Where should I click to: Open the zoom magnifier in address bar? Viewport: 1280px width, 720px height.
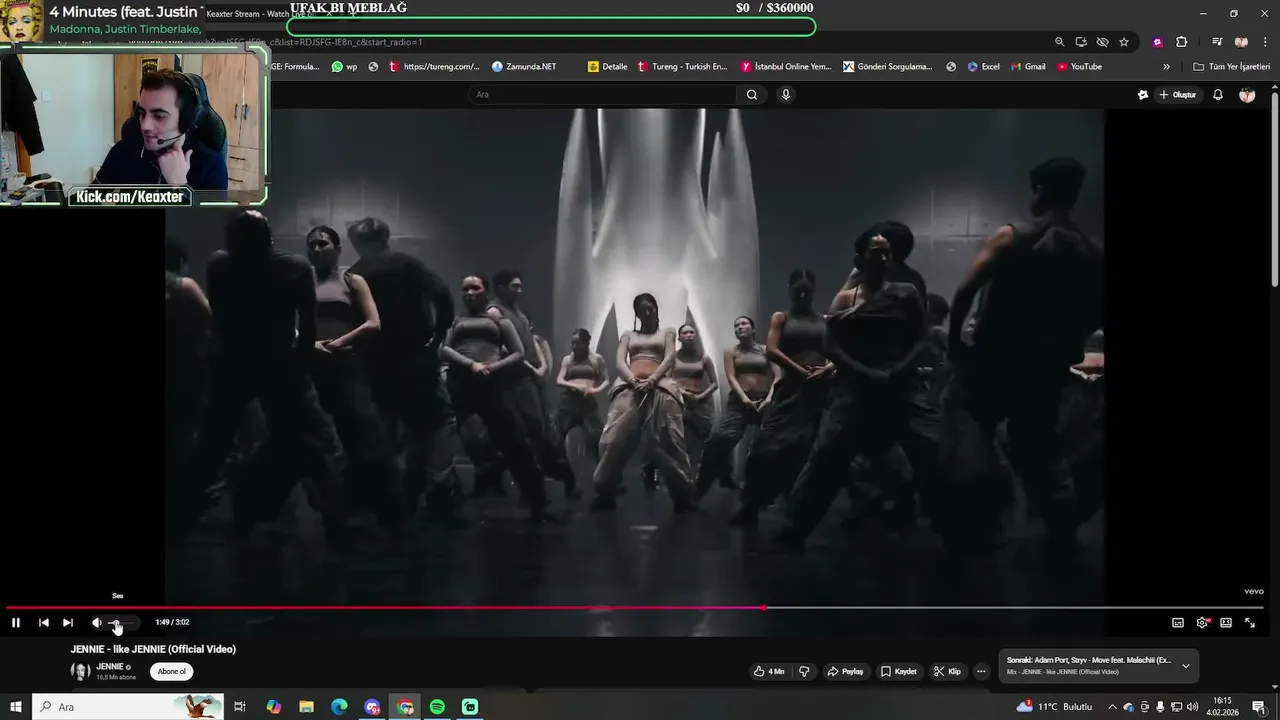(x=1059, y=42)
